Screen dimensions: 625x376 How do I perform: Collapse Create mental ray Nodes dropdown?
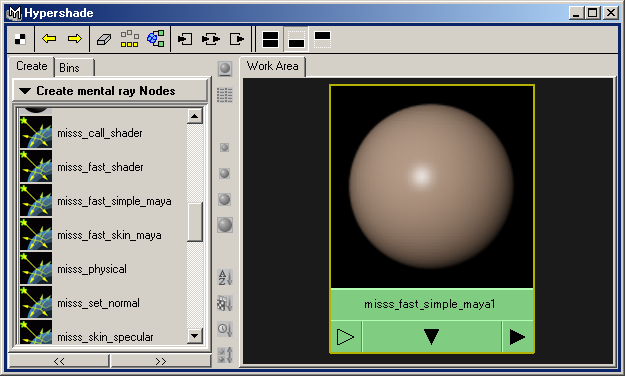(110, 91)
